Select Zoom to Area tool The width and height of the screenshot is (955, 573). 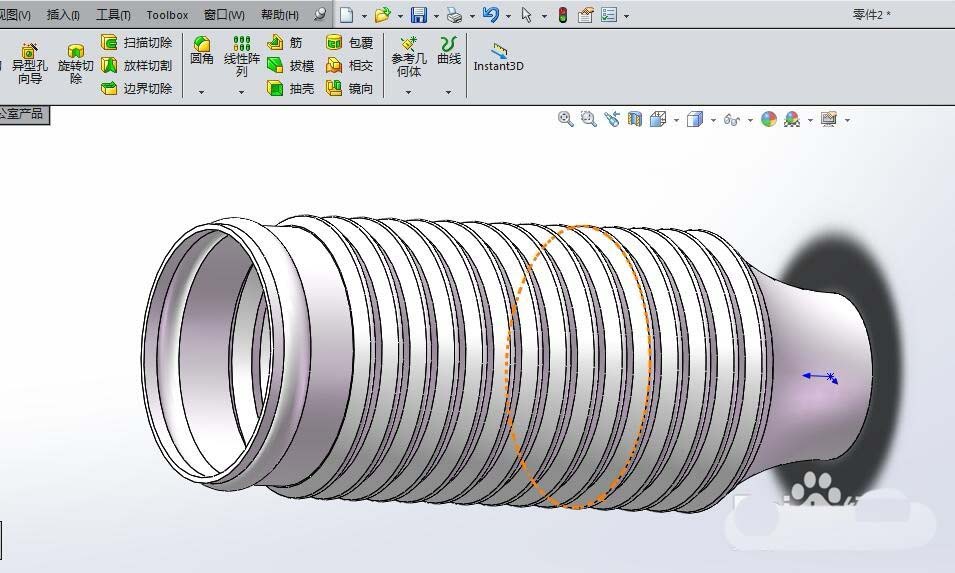tap(588, 119)
